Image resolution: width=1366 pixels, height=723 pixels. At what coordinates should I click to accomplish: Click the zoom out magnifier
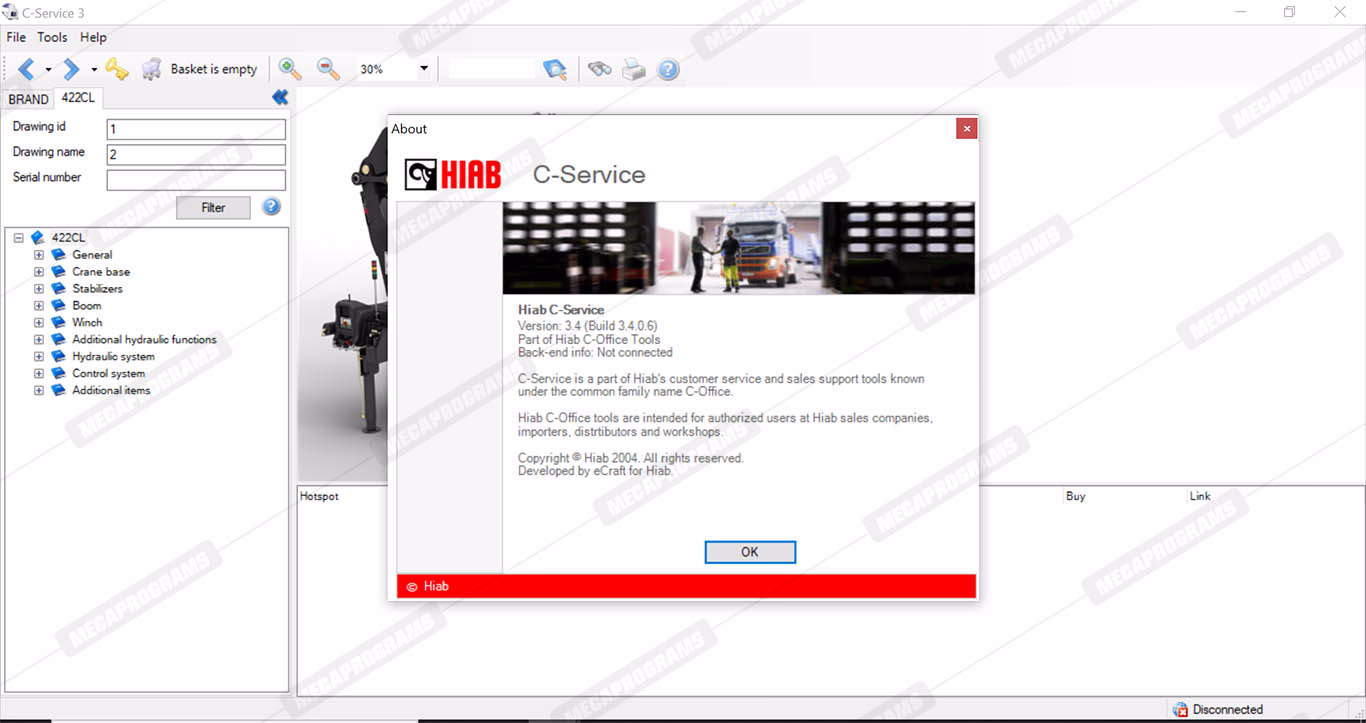(328, 69)
